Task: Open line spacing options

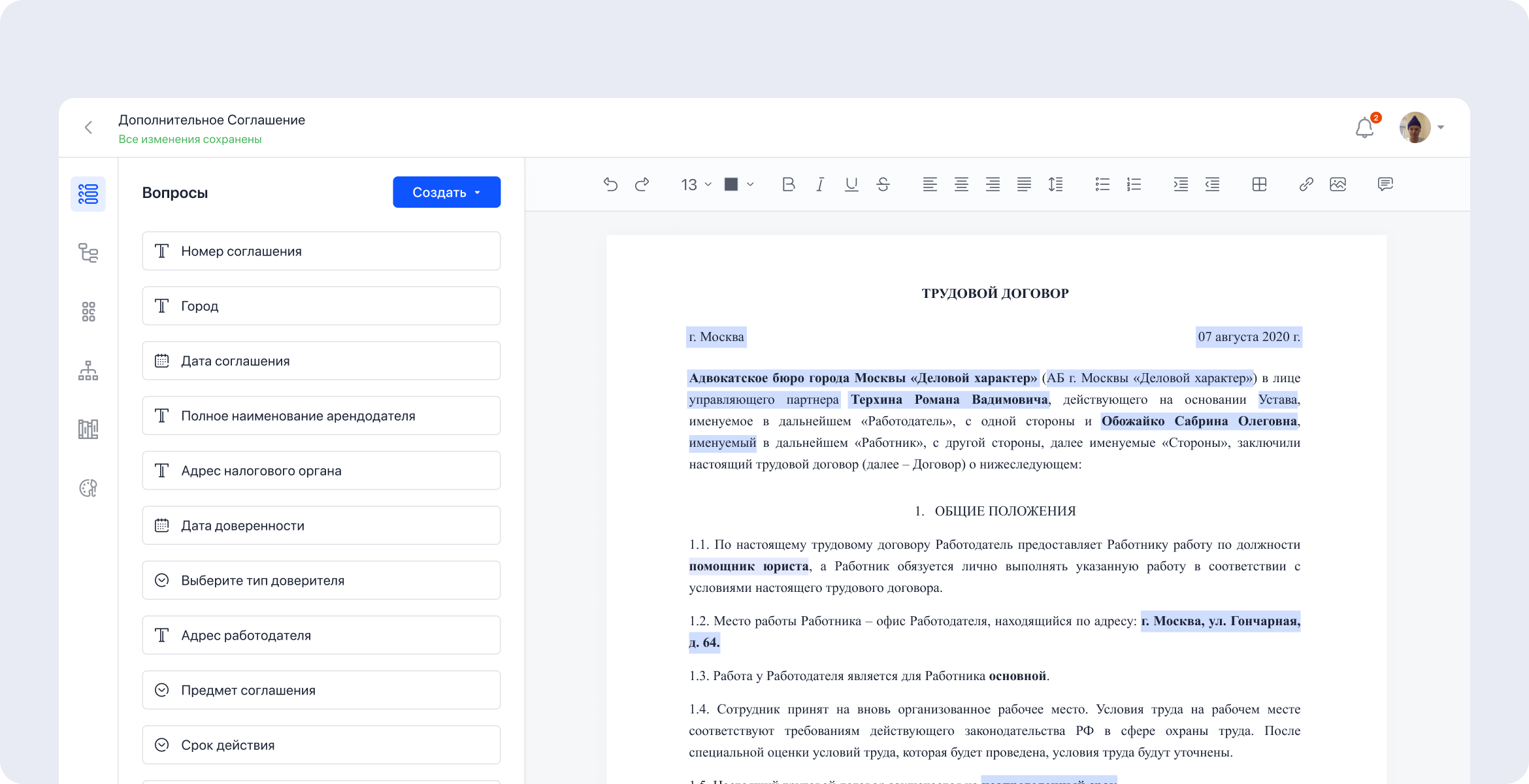Action: coord(1055,184)
